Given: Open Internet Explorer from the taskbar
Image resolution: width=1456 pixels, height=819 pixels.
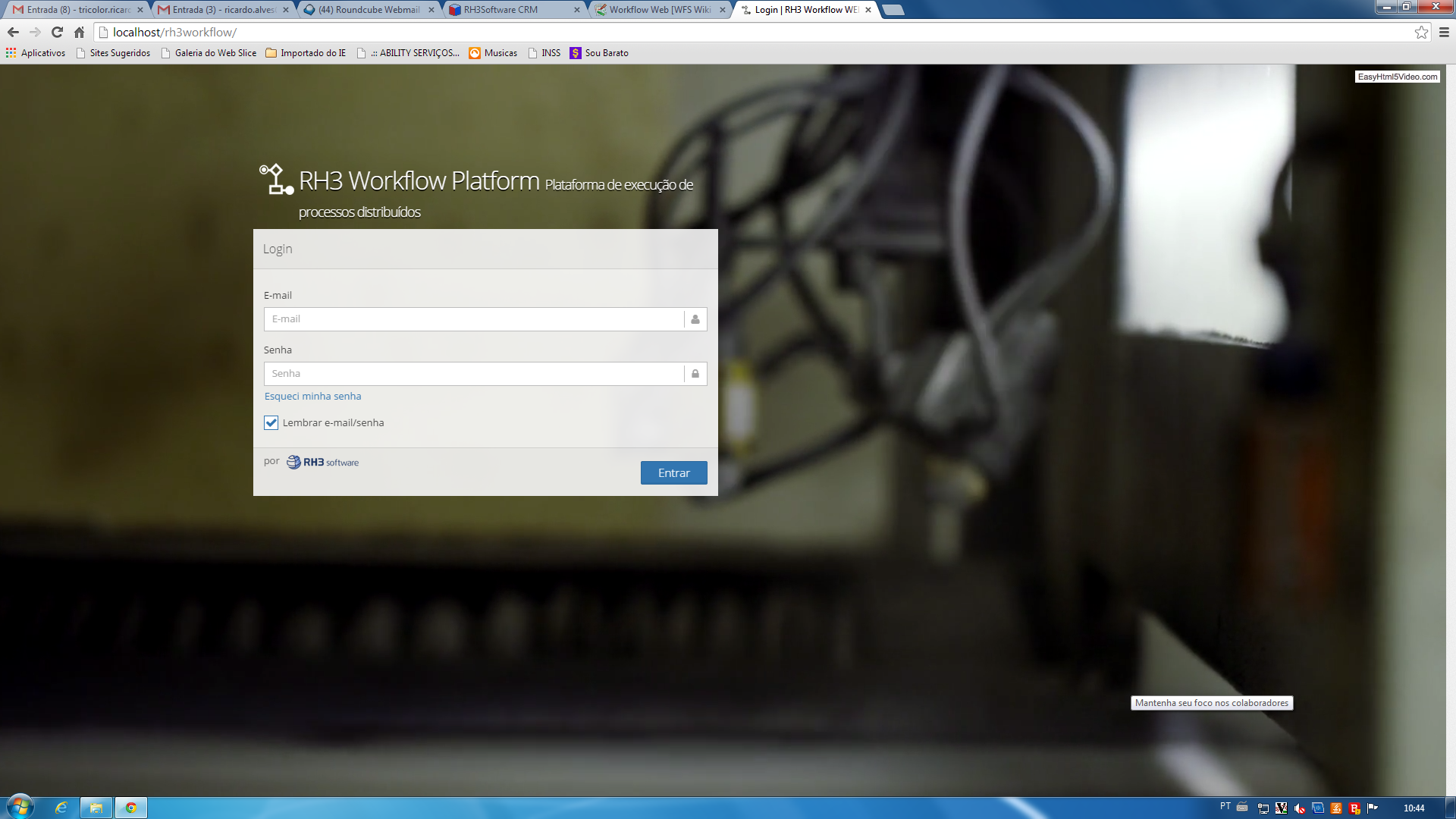Looking at the screenshot, I should click(61, 808).
